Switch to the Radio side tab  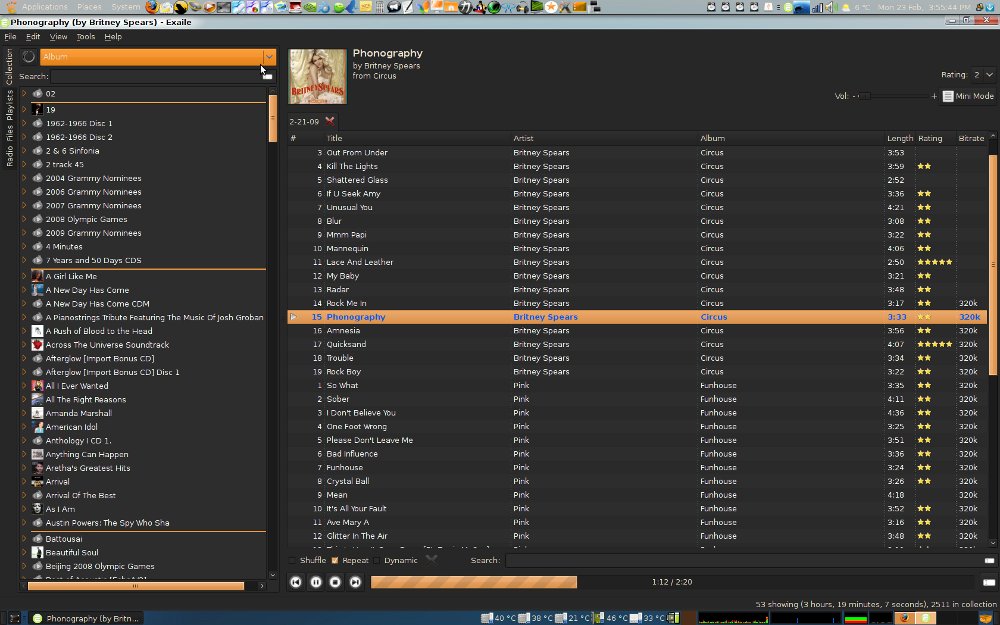[9, 156]
